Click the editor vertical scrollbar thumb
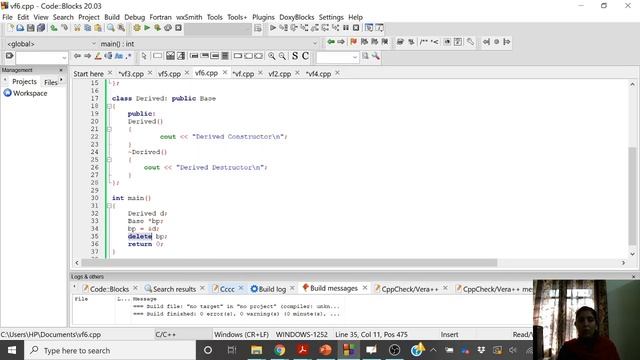 632,195
